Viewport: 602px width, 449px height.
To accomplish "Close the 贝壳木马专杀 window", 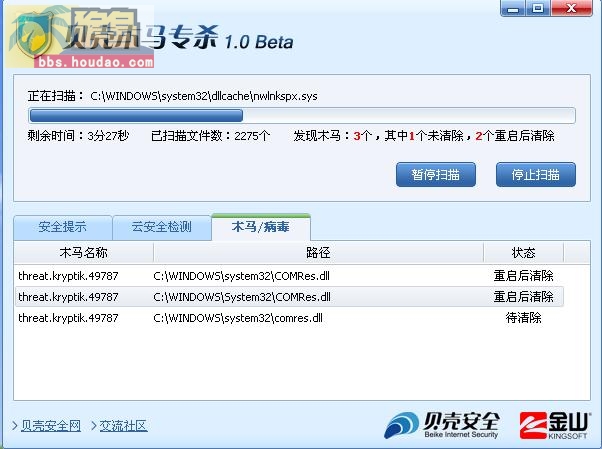I will click(571, 8).
